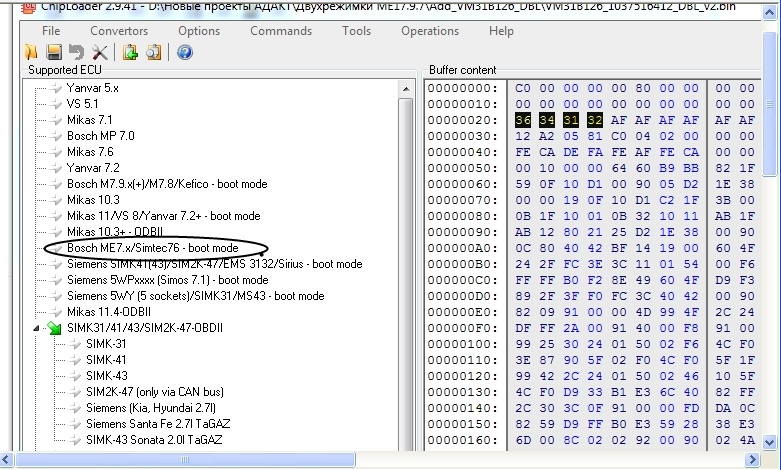Click the outer vertical scrollbar up arrow
The height and width of the screenshot is (470, 781).
pos(769,12)
